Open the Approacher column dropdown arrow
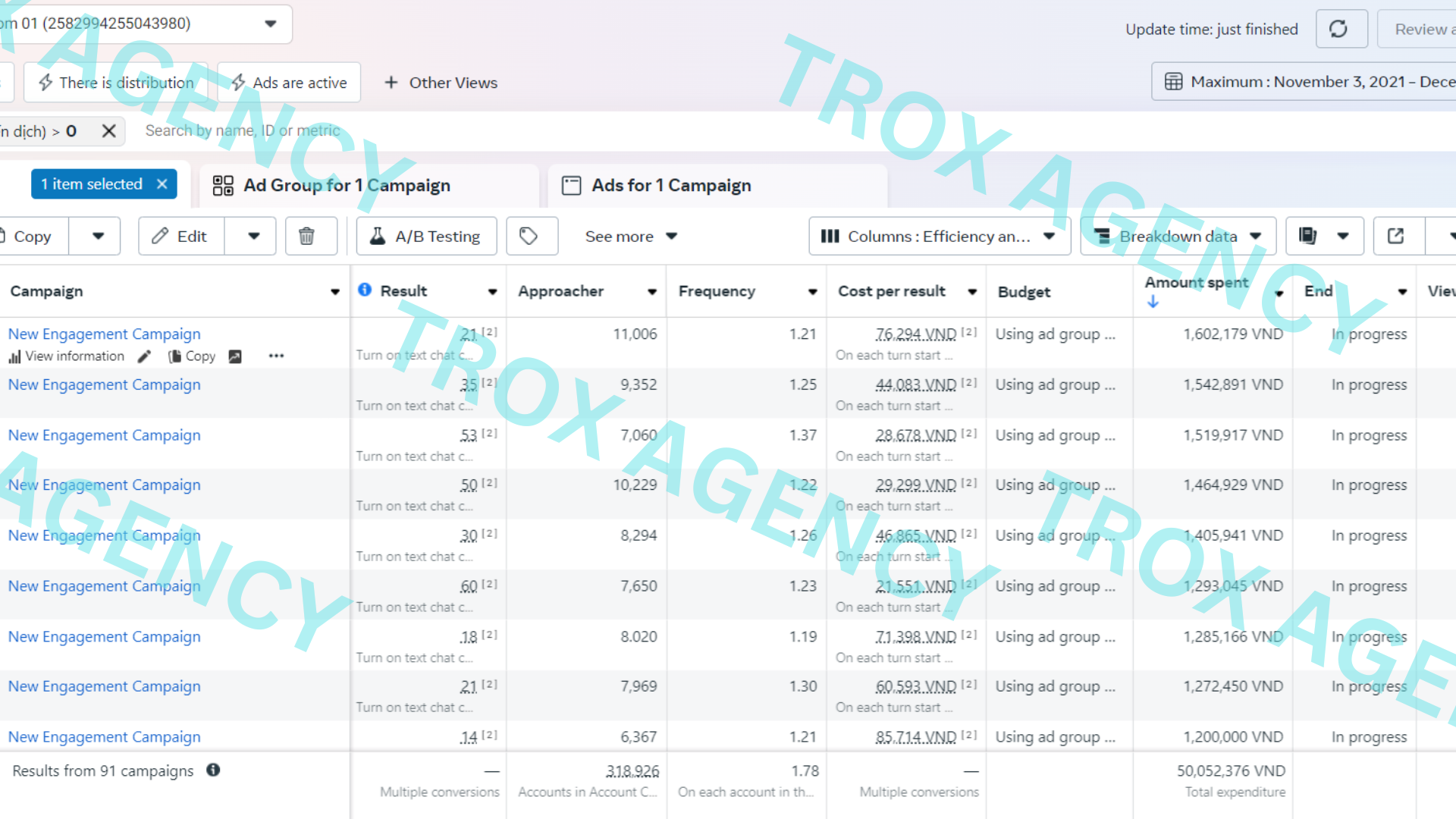The height and width of the screenshot is (819, 1456). click(x=651, y=292)
